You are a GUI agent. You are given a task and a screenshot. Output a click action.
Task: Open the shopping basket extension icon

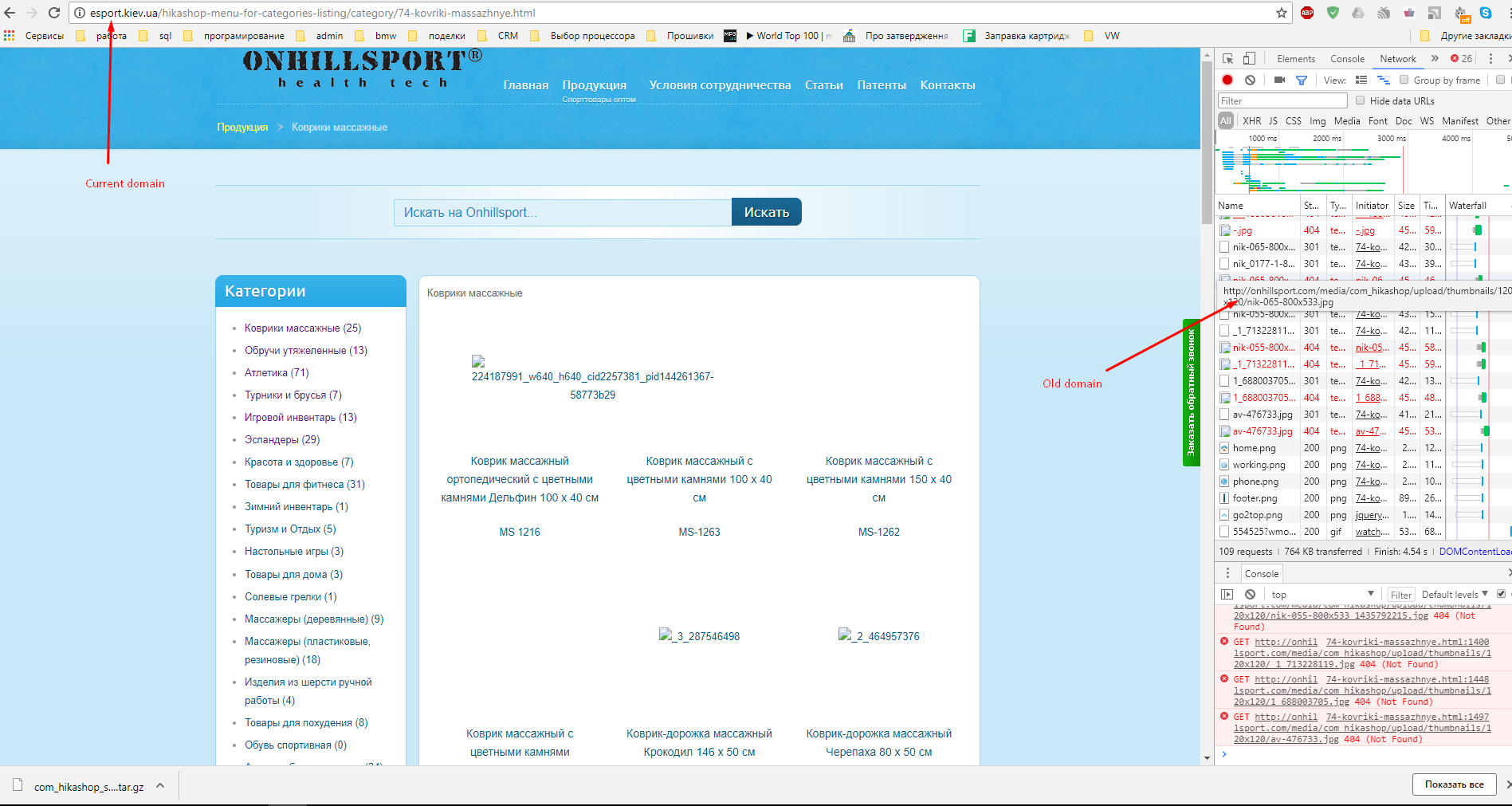point(1409,13)
